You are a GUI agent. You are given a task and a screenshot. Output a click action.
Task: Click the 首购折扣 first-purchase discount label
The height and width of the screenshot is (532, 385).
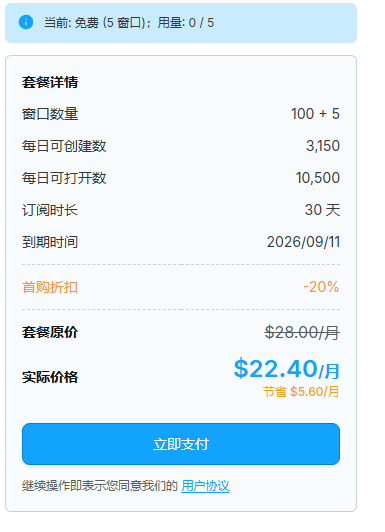50,287
